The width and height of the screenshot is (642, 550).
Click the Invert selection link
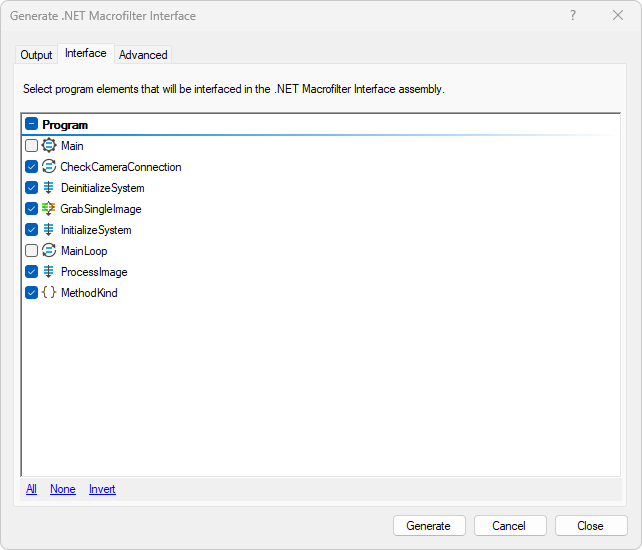(102, 489)
